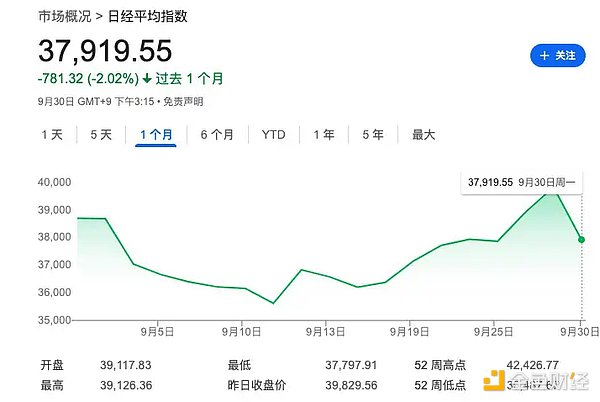Select the 5 天 range tab
This screenshot has width=600, height=402.
(101, 135)
